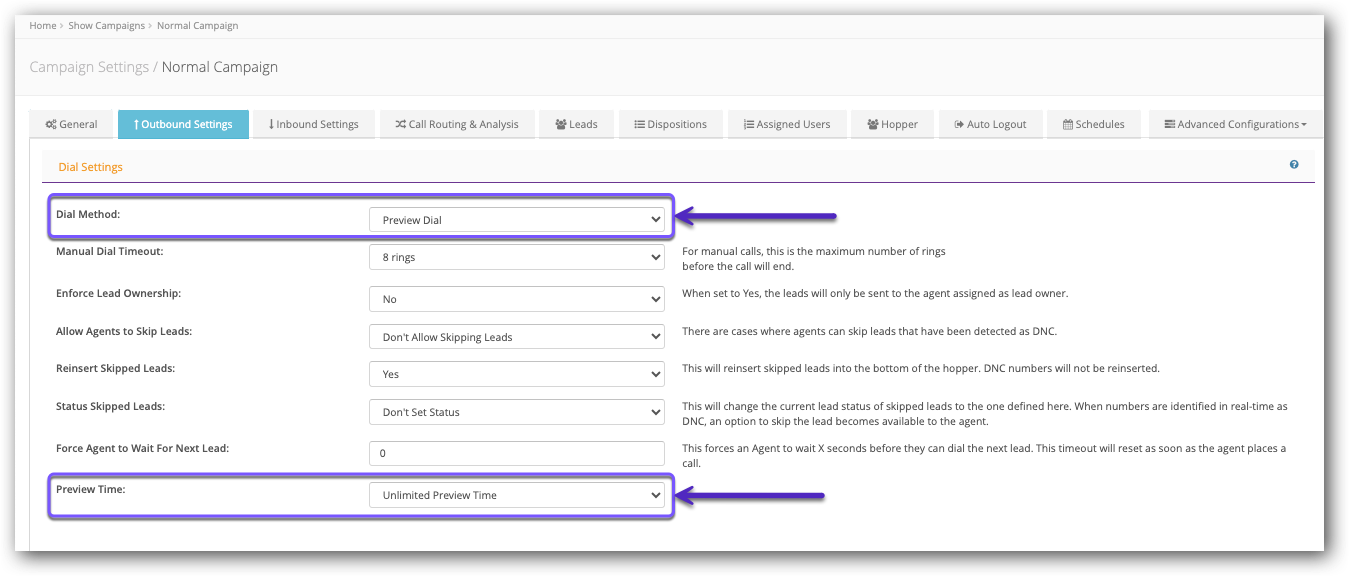Open the Call Routing & Analysis tab
This screenshot has width=1349, height=576.
(456, 124)
